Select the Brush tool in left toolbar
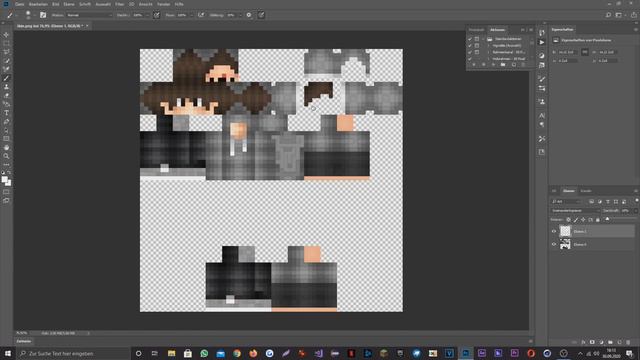This screenshot has height=360, width=640. coord(6,78)
